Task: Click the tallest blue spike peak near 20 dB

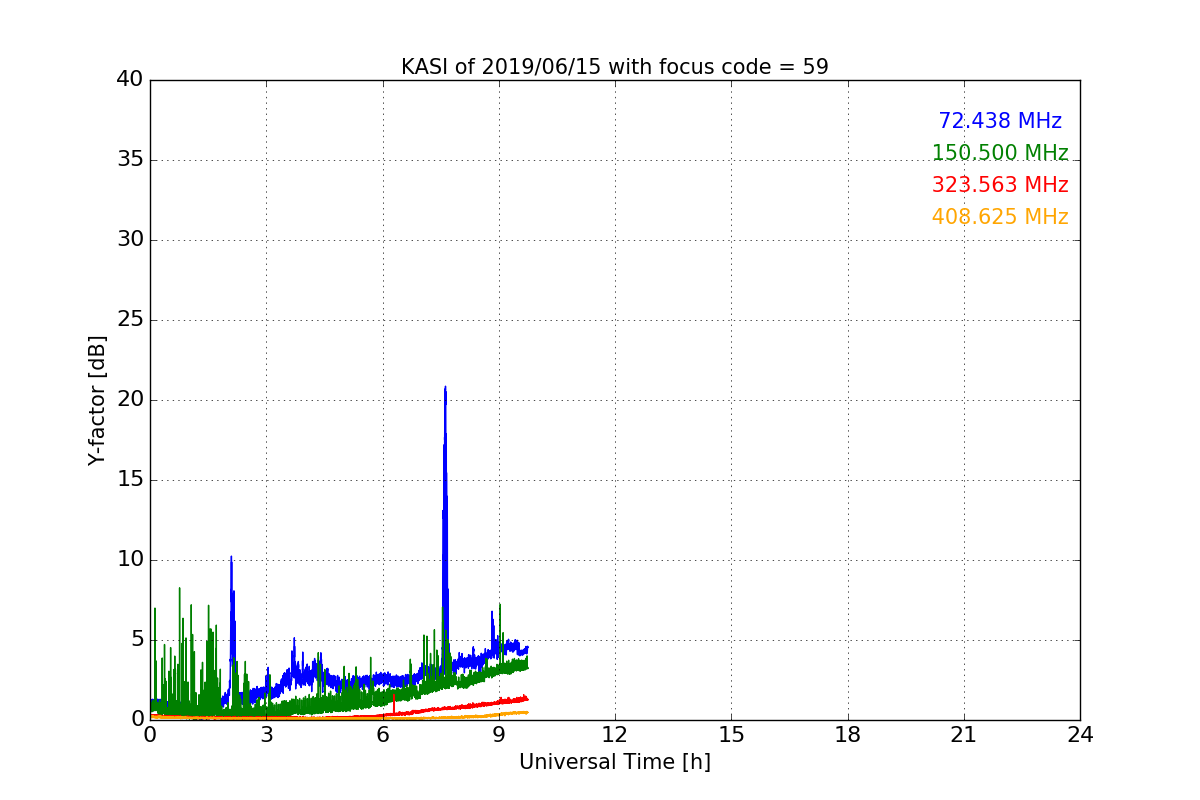Action: coord(445,388)
